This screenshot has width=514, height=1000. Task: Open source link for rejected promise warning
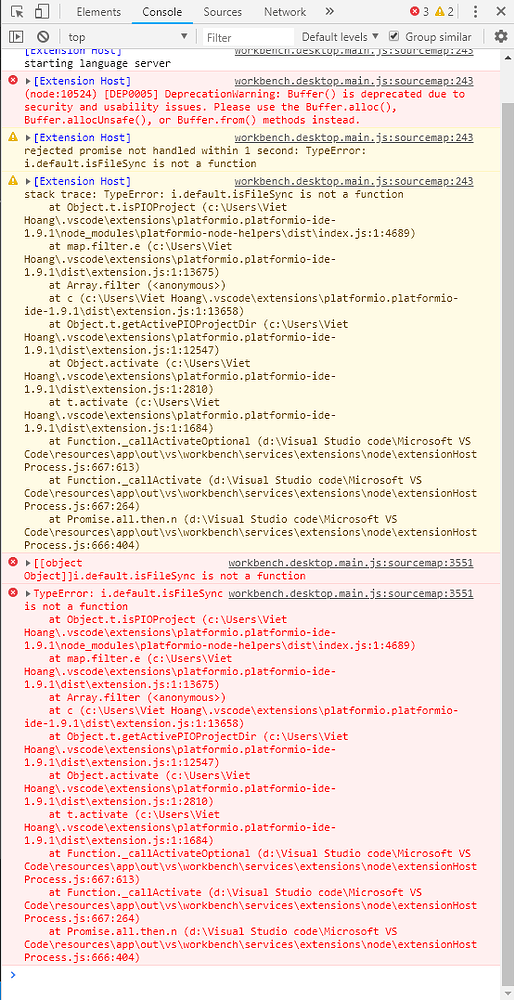tap(354, 138)
